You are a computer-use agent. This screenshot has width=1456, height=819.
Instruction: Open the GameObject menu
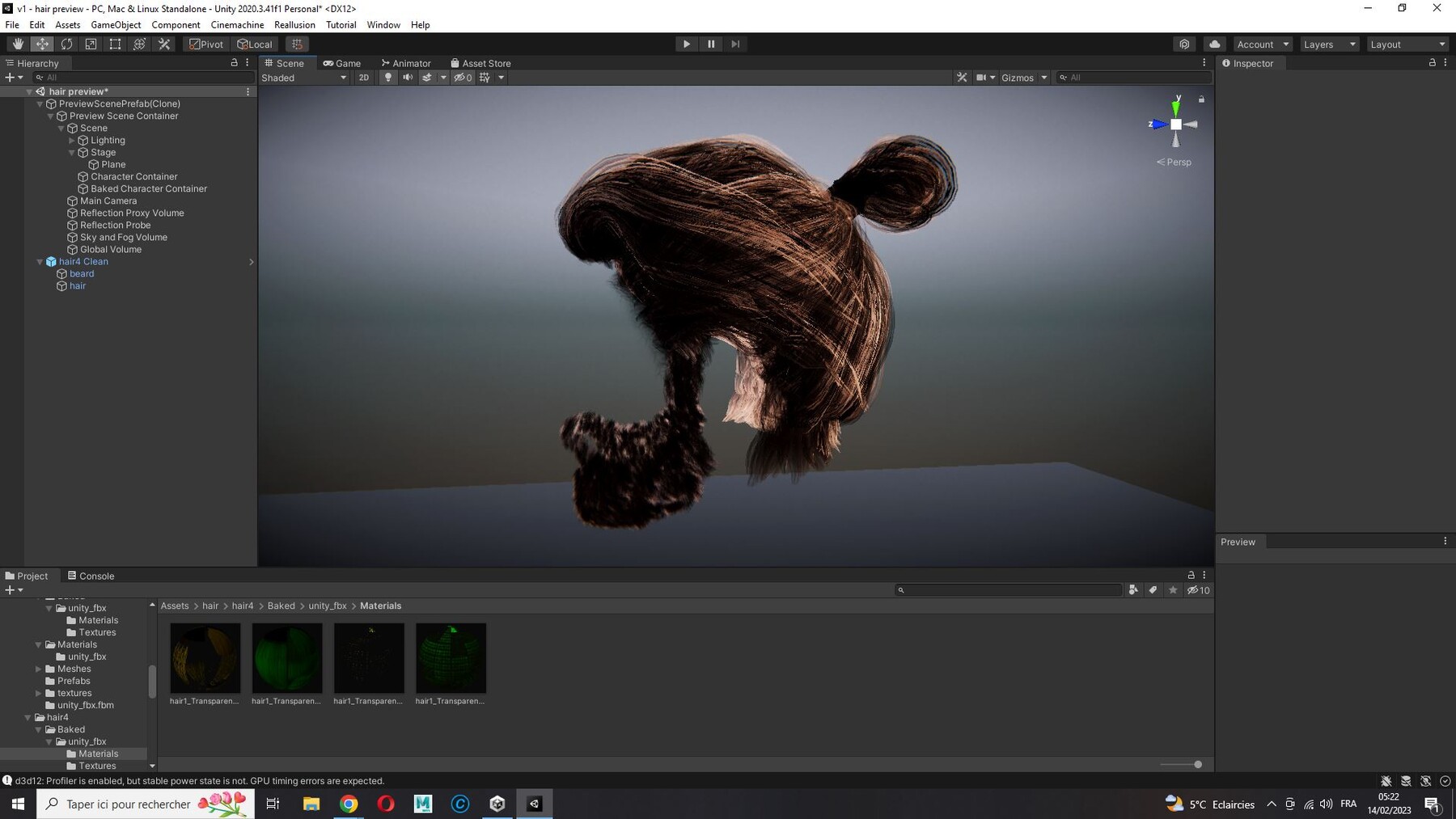tap(116, 25)
